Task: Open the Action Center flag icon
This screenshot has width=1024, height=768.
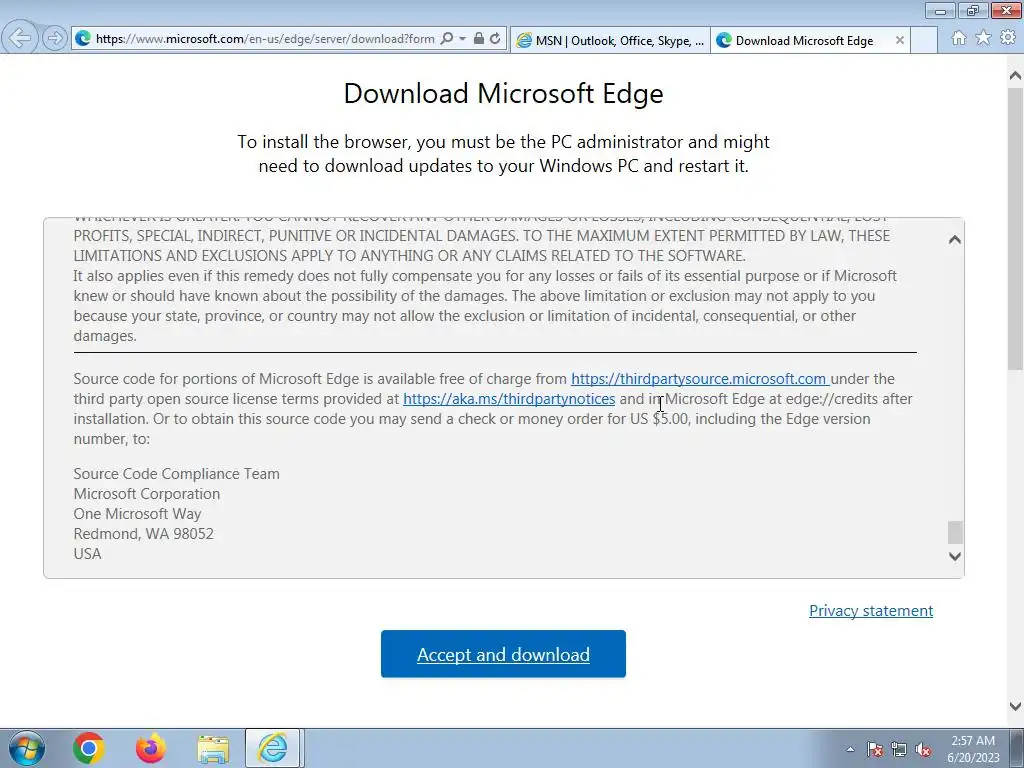Action: (x=875, y=749)
